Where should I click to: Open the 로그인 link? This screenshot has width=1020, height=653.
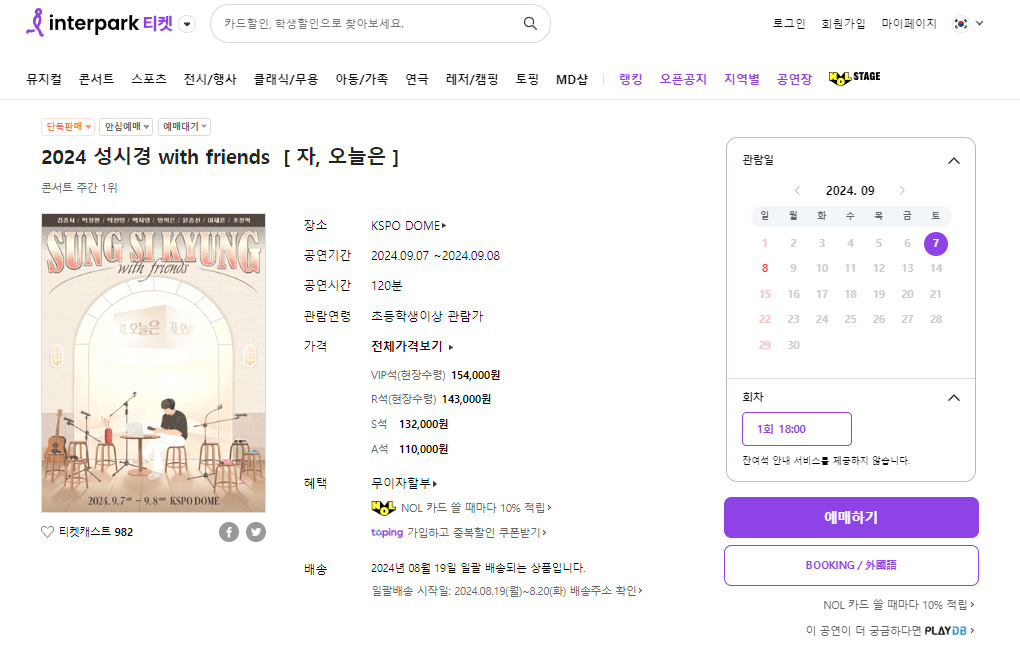point(788,23)
